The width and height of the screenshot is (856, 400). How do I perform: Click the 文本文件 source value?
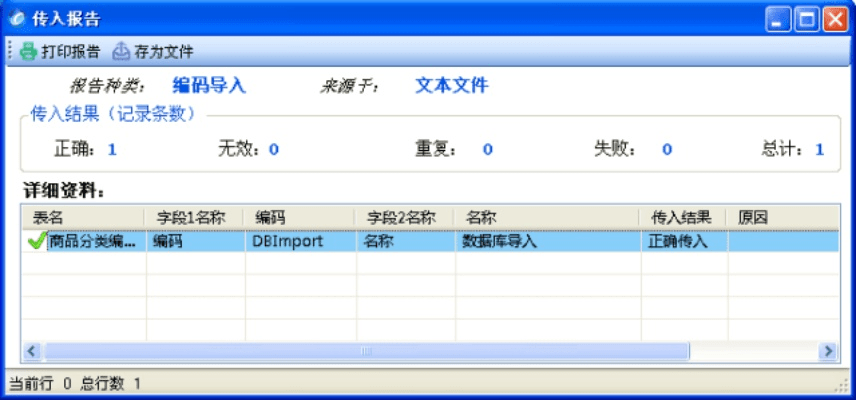tap(452, 85)
